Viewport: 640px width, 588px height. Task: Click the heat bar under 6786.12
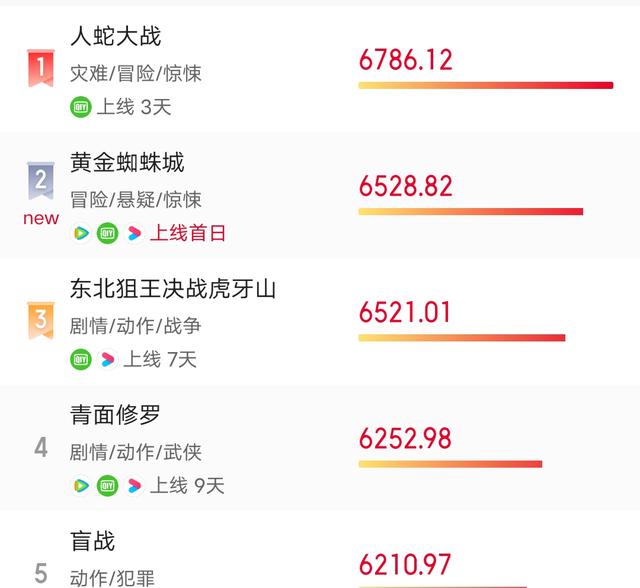click(x=486, y=85)
